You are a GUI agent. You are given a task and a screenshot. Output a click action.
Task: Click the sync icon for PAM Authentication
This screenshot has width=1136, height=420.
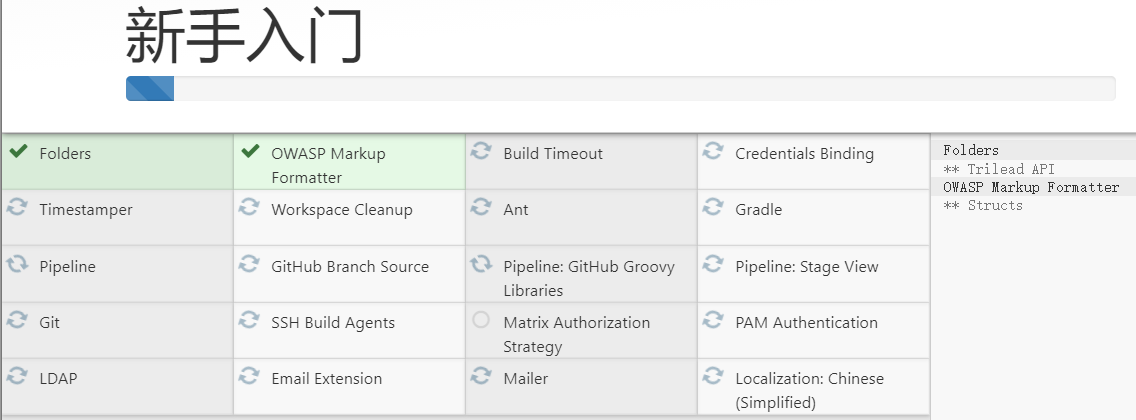click(713, 320)
